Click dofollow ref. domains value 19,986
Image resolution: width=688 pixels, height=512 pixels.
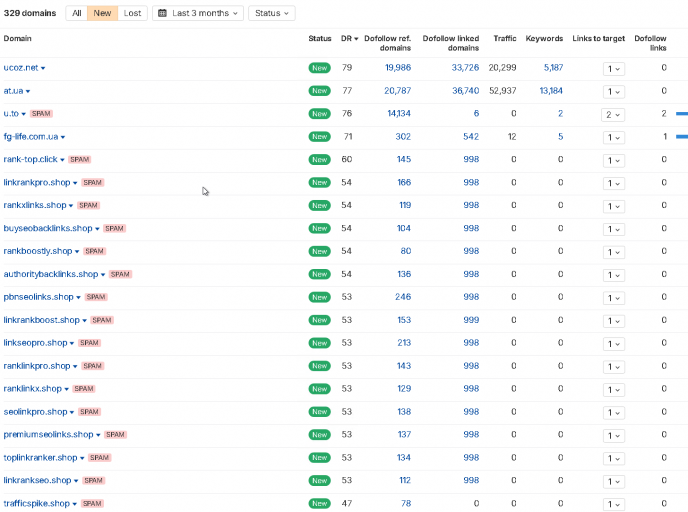pyautogui.click(x=398, y=68)
